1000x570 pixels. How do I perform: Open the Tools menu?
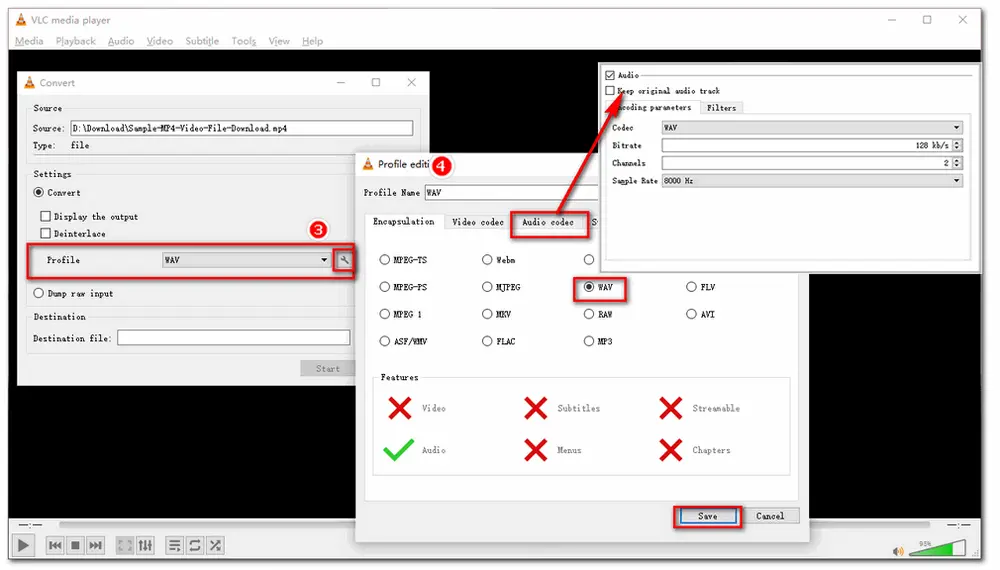tap(244, 41)
